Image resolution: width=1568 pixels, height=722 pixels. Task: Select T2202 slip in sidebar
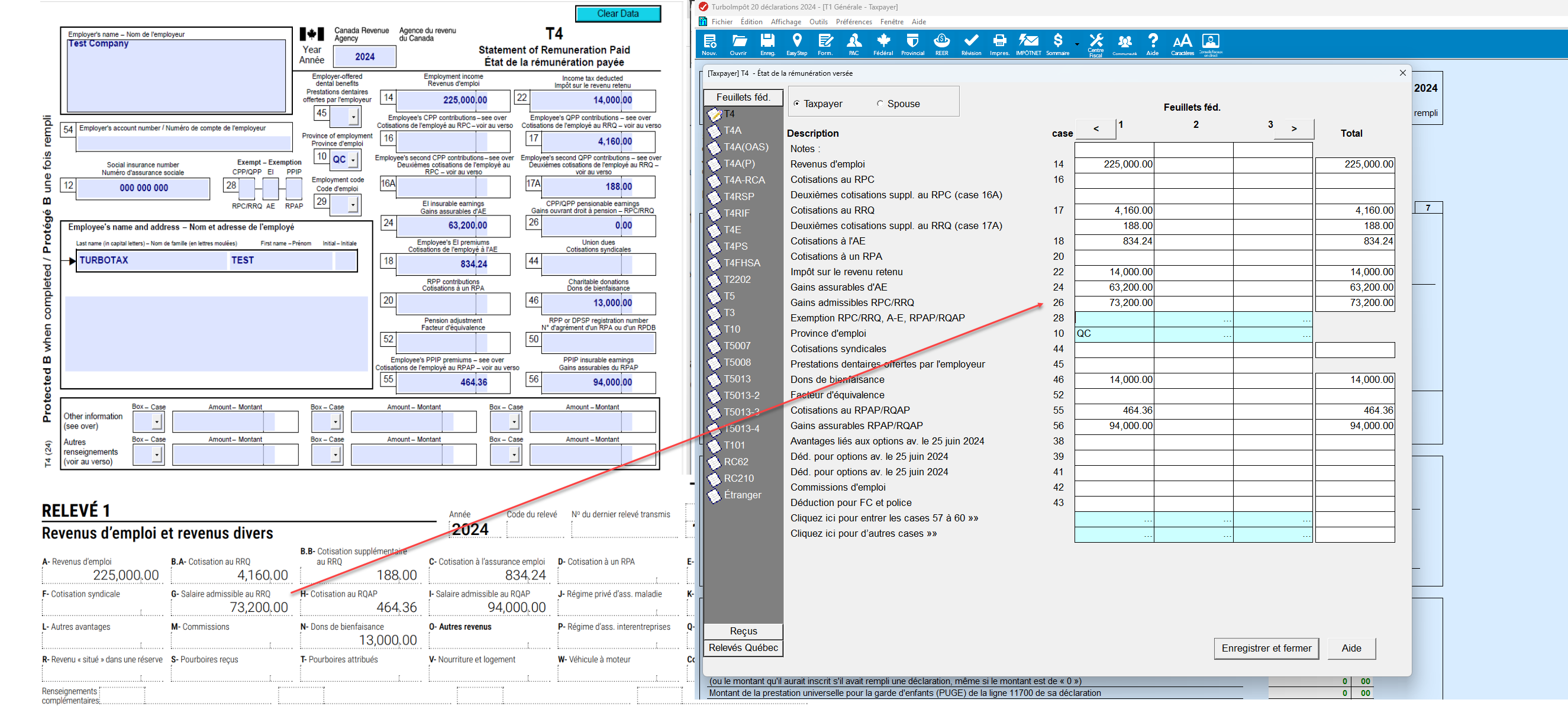coord(737,279)
